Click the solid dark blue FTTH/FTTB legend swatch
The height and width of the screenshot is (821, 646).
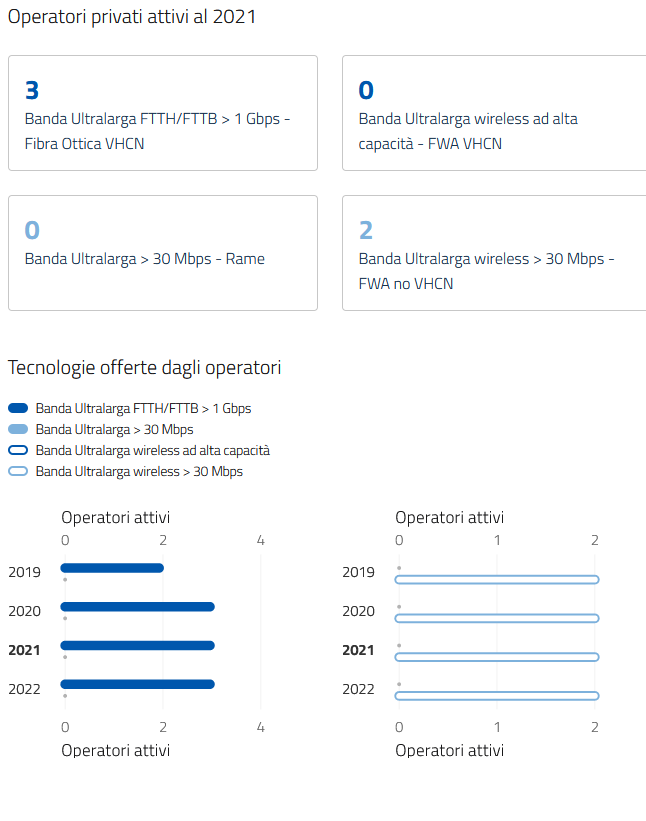click(x=18, y=408)
